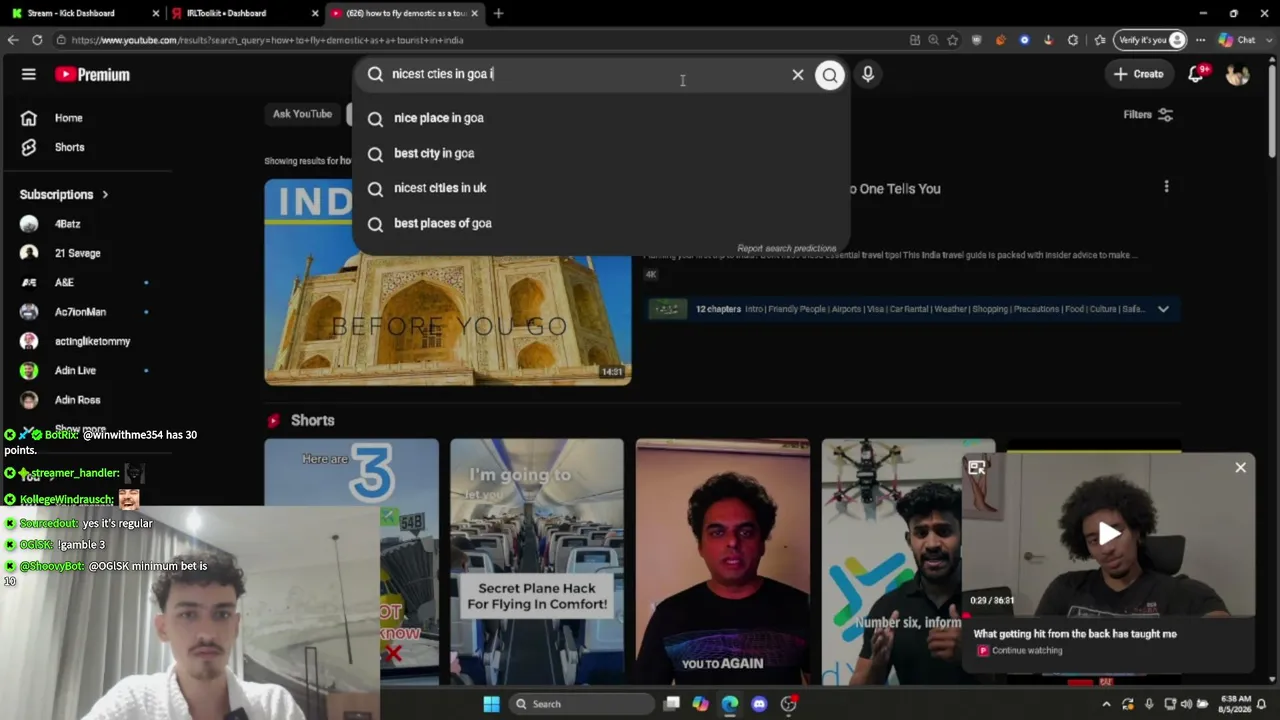Open OBS Studio from the taskbar
The height and width of the screenshot is (720, 1280).
coord(789,704)
